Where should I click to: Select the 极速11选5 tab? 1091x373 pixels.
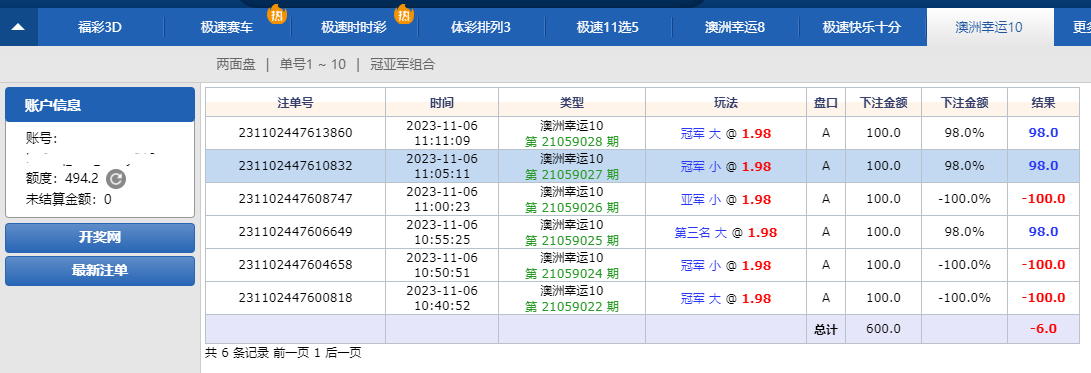608,27
